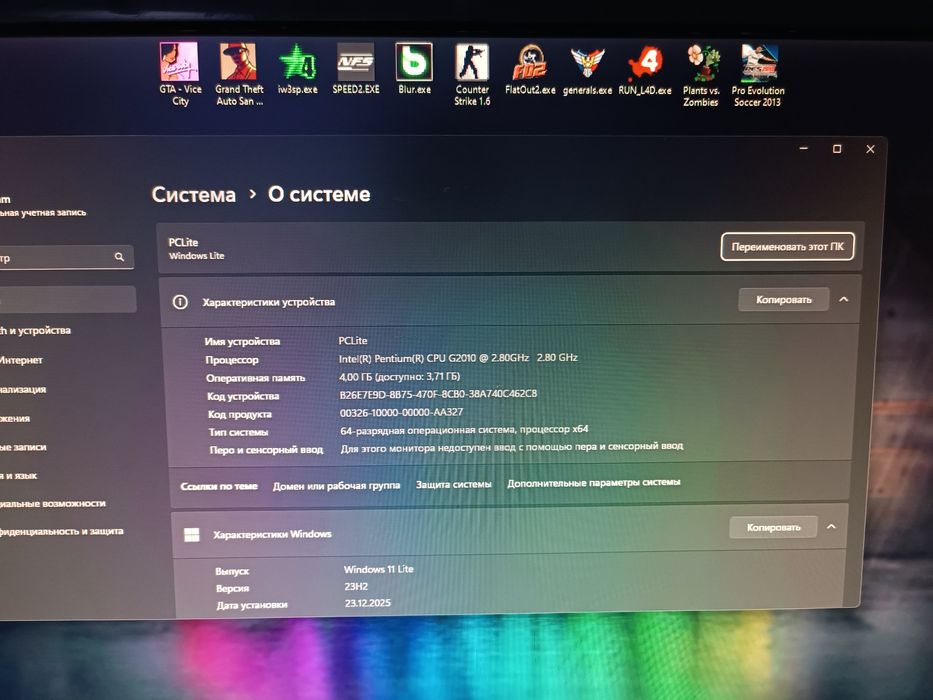Close the Settings window
This screenshot has height=700, width=933.
pos(871,149)
